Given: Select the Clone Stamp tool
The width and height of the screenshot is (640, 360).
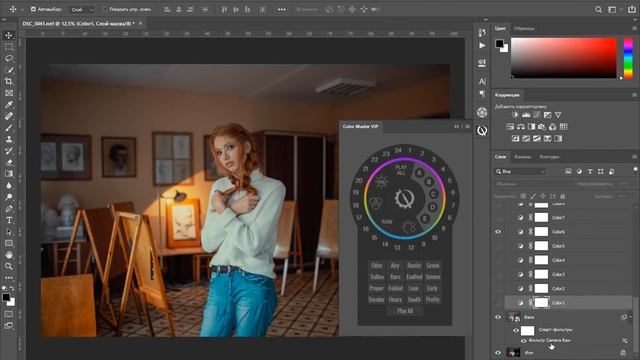Looking at the screenshot, I should [x=9, y=139].
